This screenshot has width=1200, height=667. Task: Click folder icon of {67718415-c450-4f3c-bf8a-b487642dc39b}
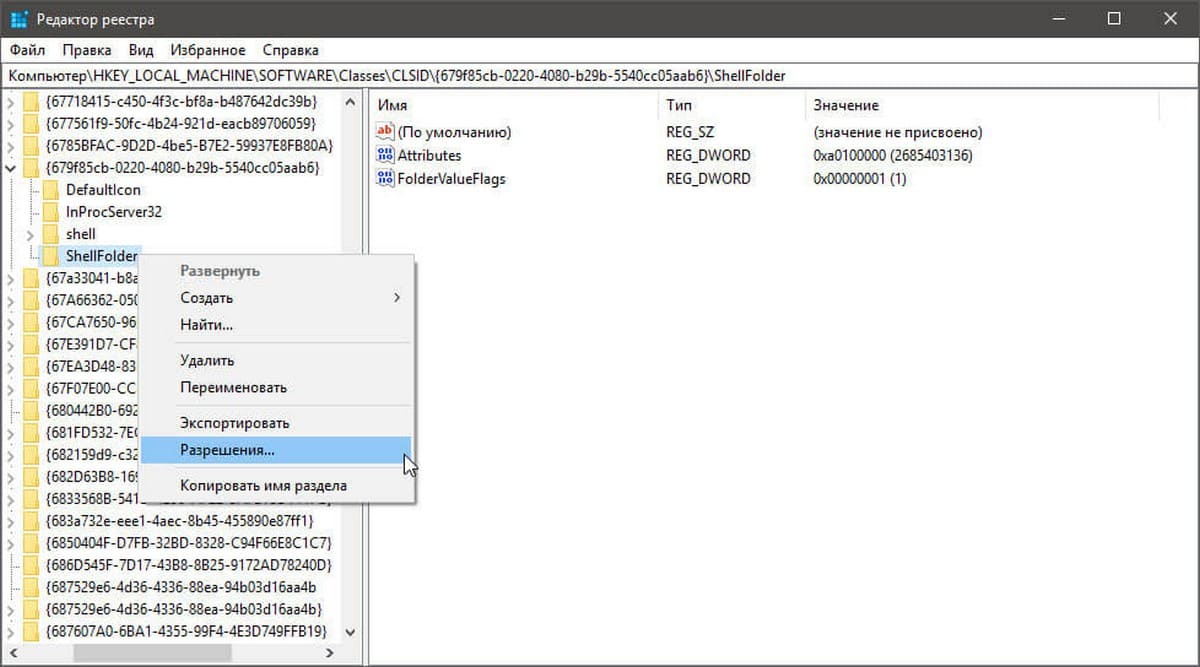tap(31, 102)
